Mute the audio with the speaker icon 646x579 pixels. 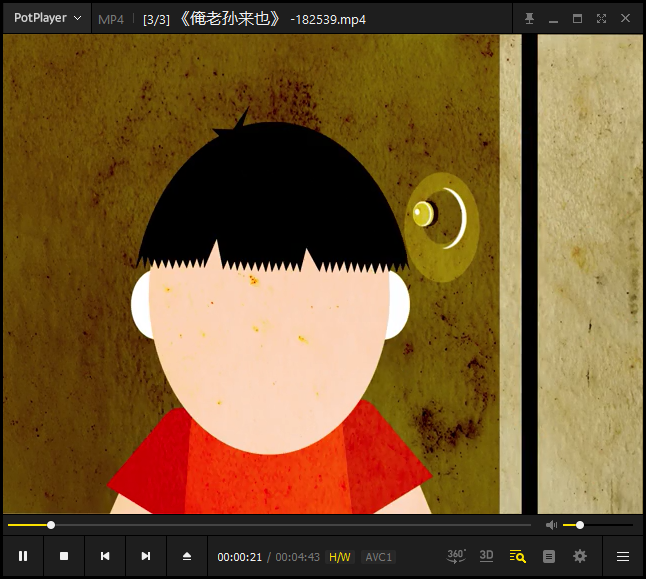click(x=551, y=525)
